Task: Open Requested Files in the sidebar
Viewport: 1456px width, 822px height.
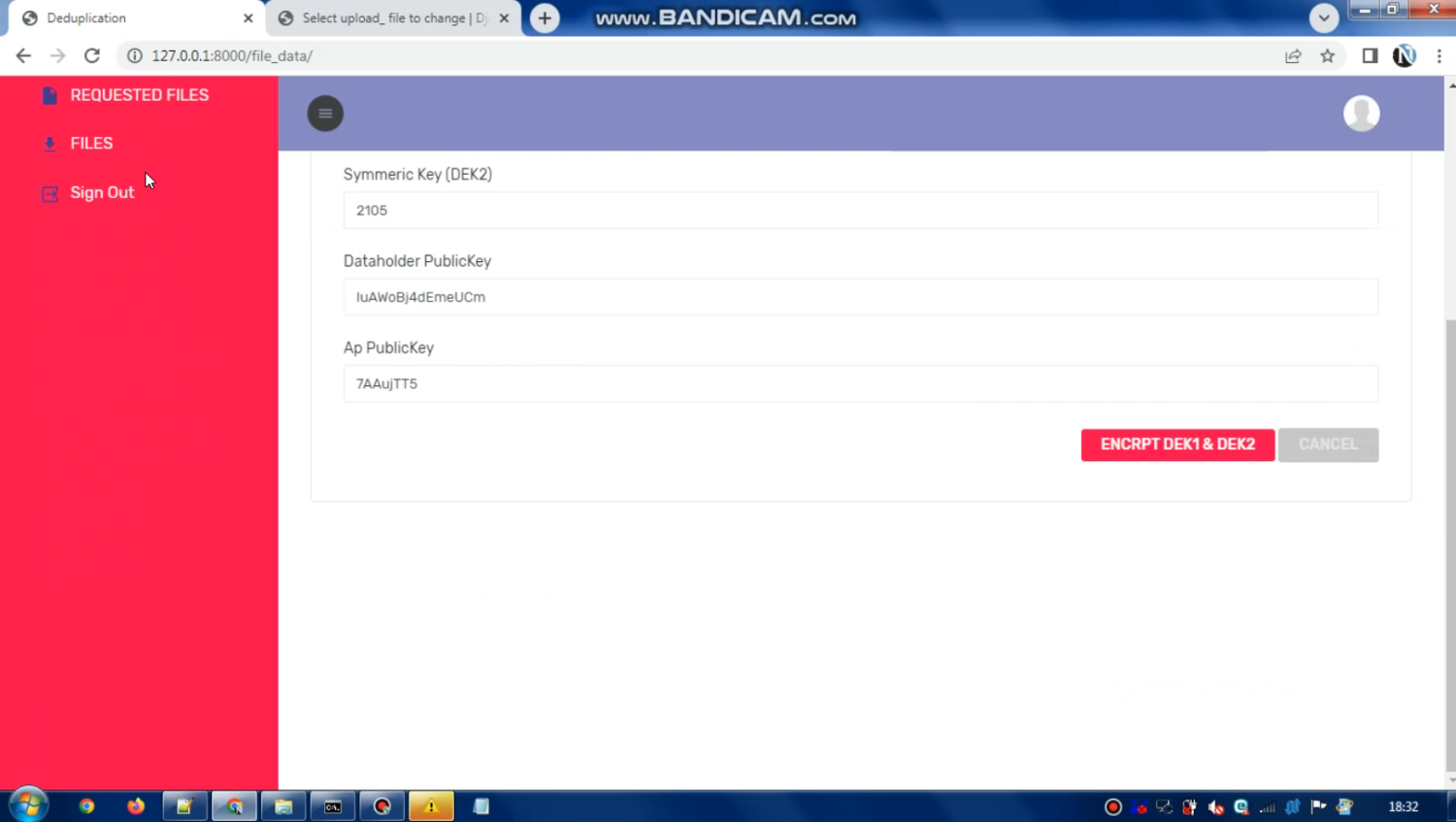Action: (x=139, y=95)
